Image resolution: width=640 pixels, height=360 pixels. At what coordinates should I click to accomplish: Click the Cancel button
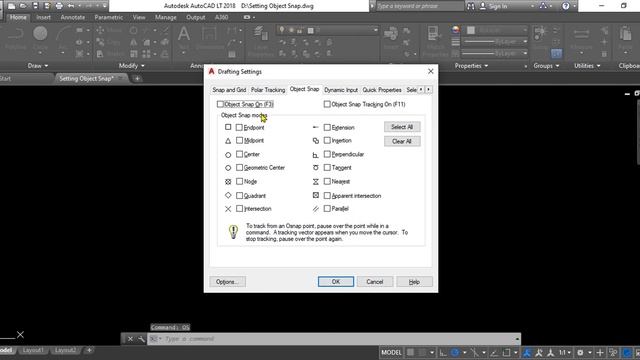click(375, 282)
